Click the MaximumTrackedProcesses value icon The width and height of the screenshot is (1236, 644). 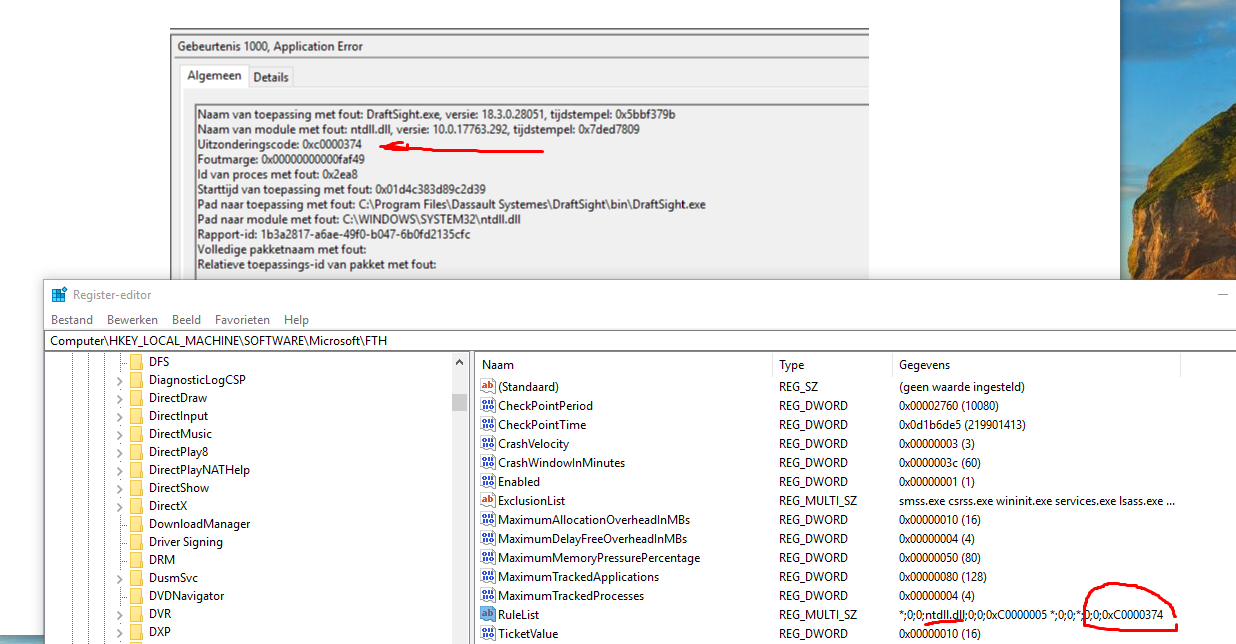click(x=488, y=595)
